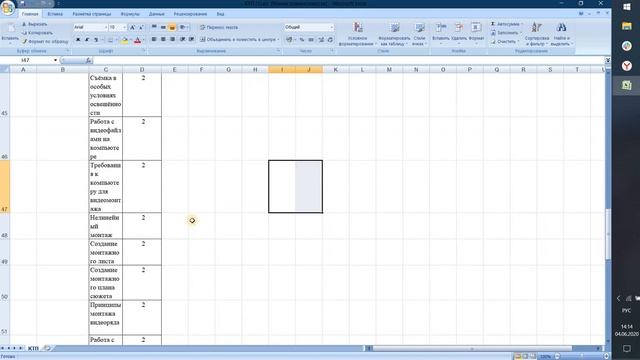This screenshot has height=360, width=640.
Task: Click the fill color bucket swatch
Action: tap(125, 40)
